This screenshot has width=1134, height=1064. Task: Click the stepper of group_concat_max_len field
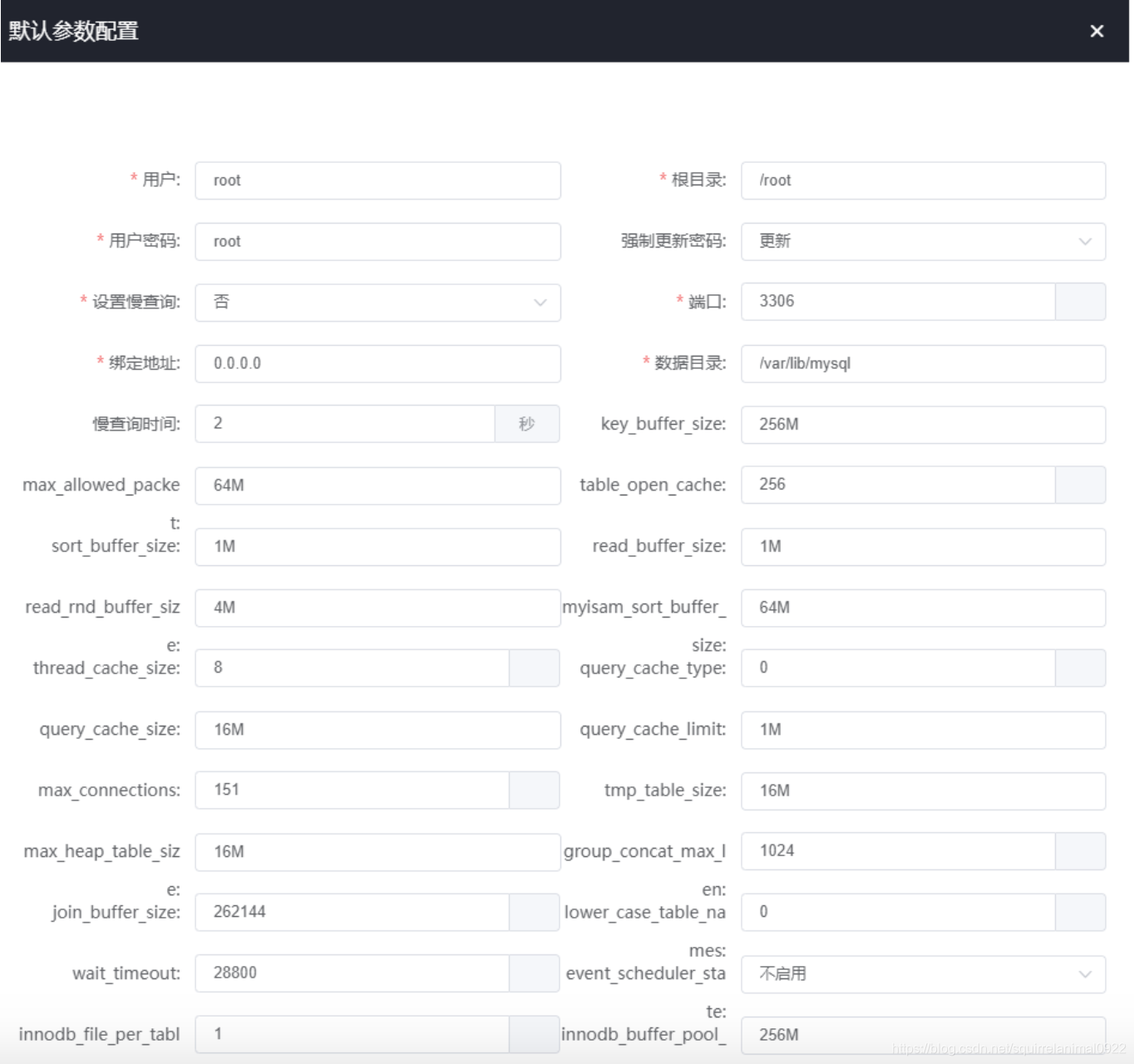(1080, 851)
